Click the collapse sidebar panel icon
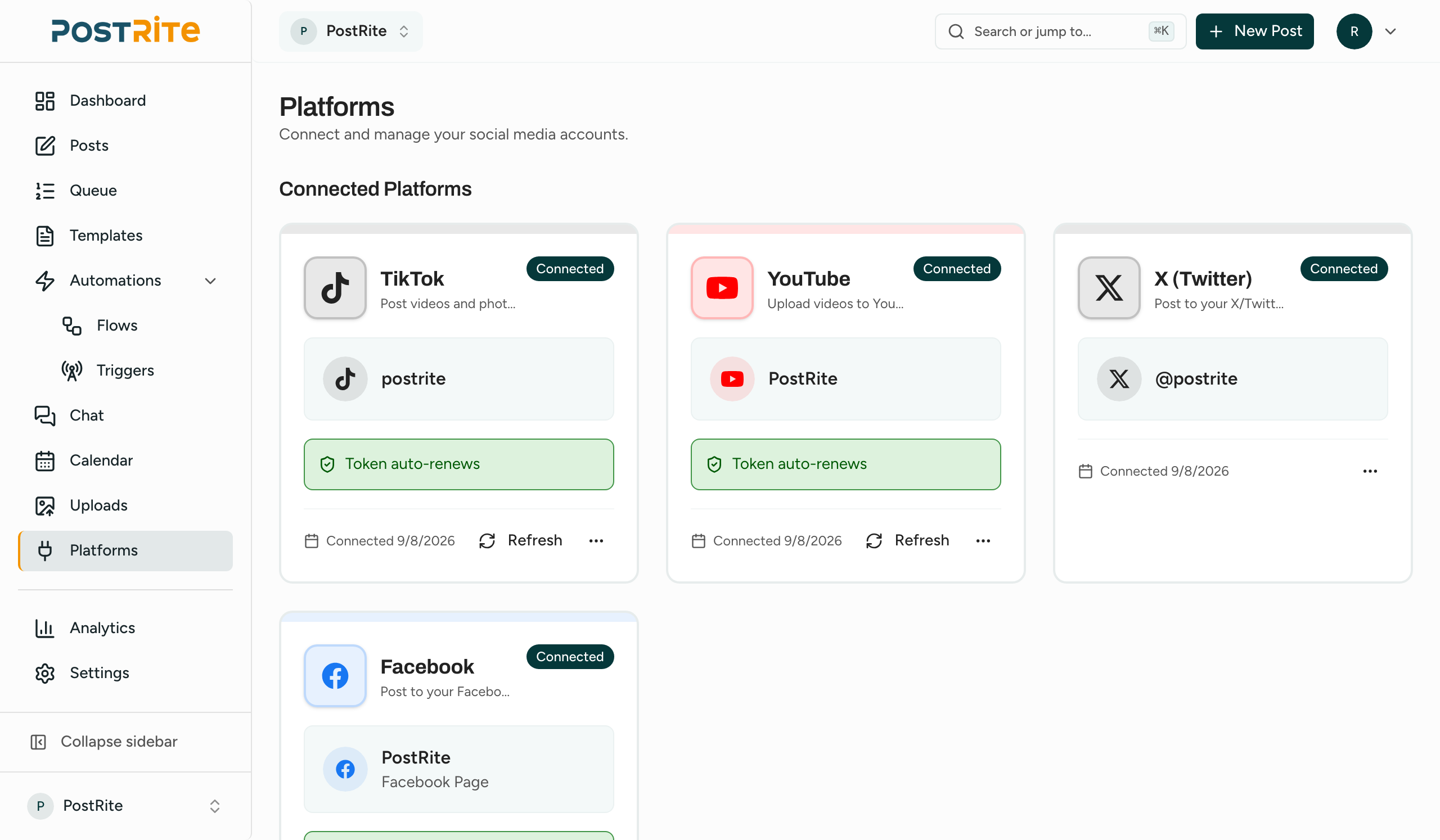The width and height of the screenshot is (1440, 840). click(38, 742)
